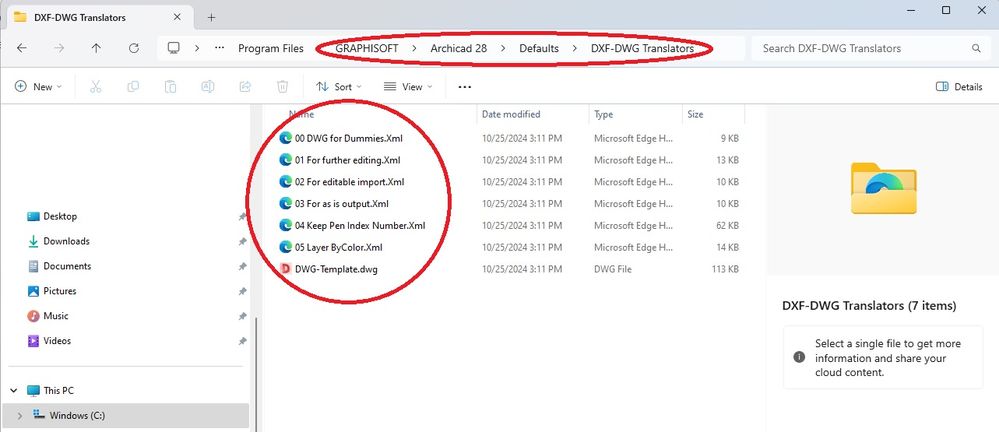Collapse the This PC tree node
The width and height of the screenshot is (999, 432).
coord(14,391)
